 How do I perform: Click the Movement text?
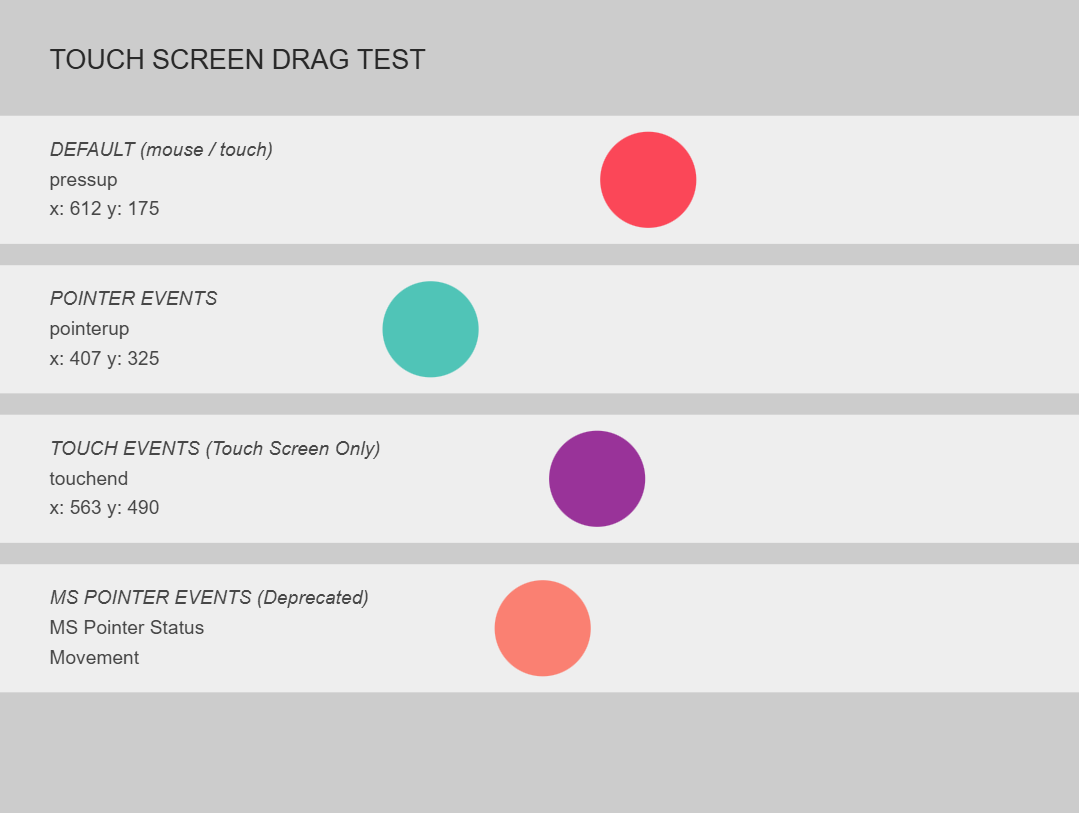(x=94, y=658)
